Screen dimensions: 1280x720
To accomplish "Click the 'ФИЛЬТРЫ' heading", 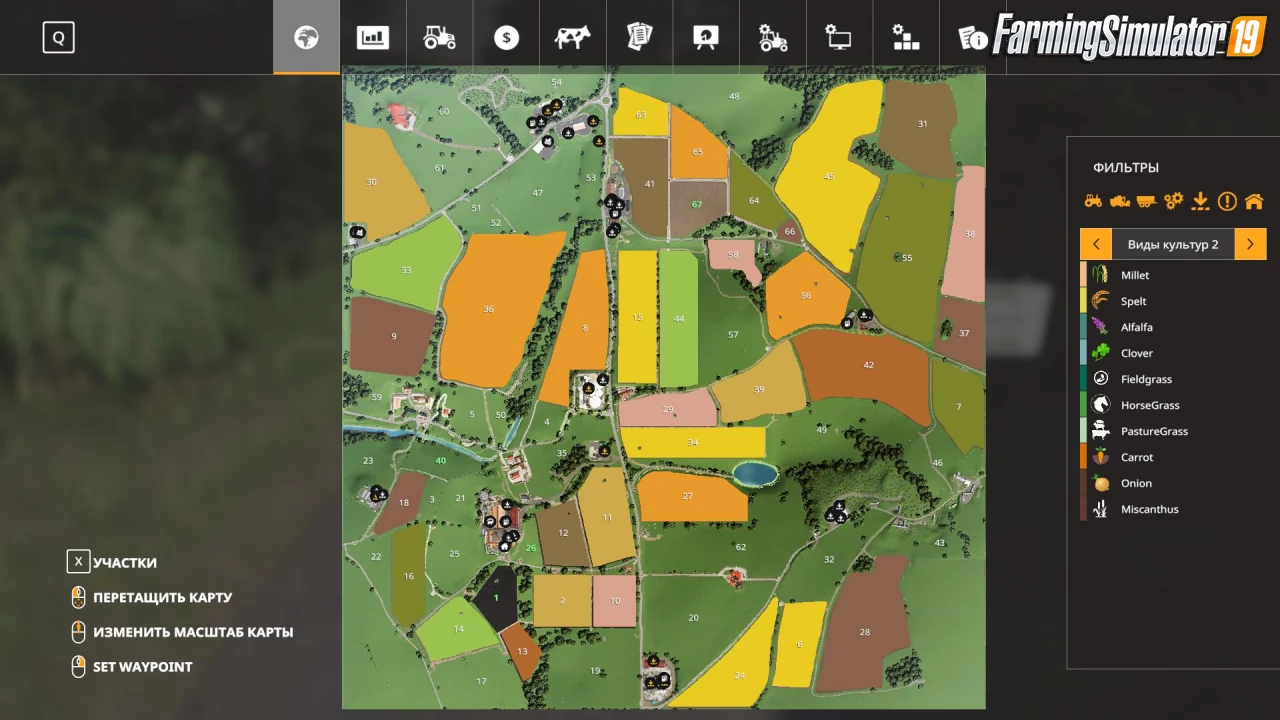I will 1126,168.
